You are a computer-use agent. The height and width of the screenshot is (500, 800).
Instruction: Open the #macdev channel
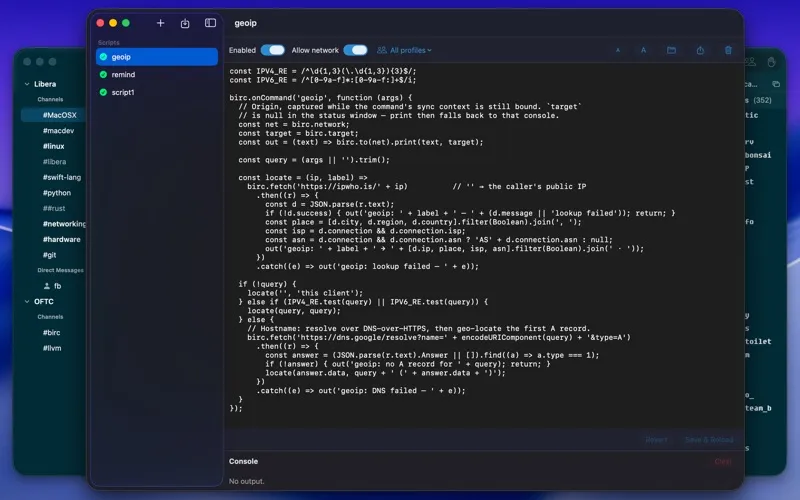point(58,131)
